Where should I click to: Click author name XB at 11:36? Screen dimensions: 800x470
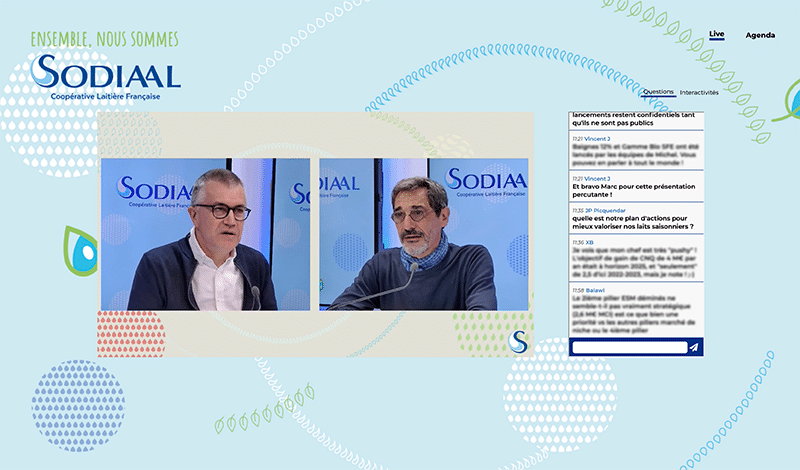589,242
